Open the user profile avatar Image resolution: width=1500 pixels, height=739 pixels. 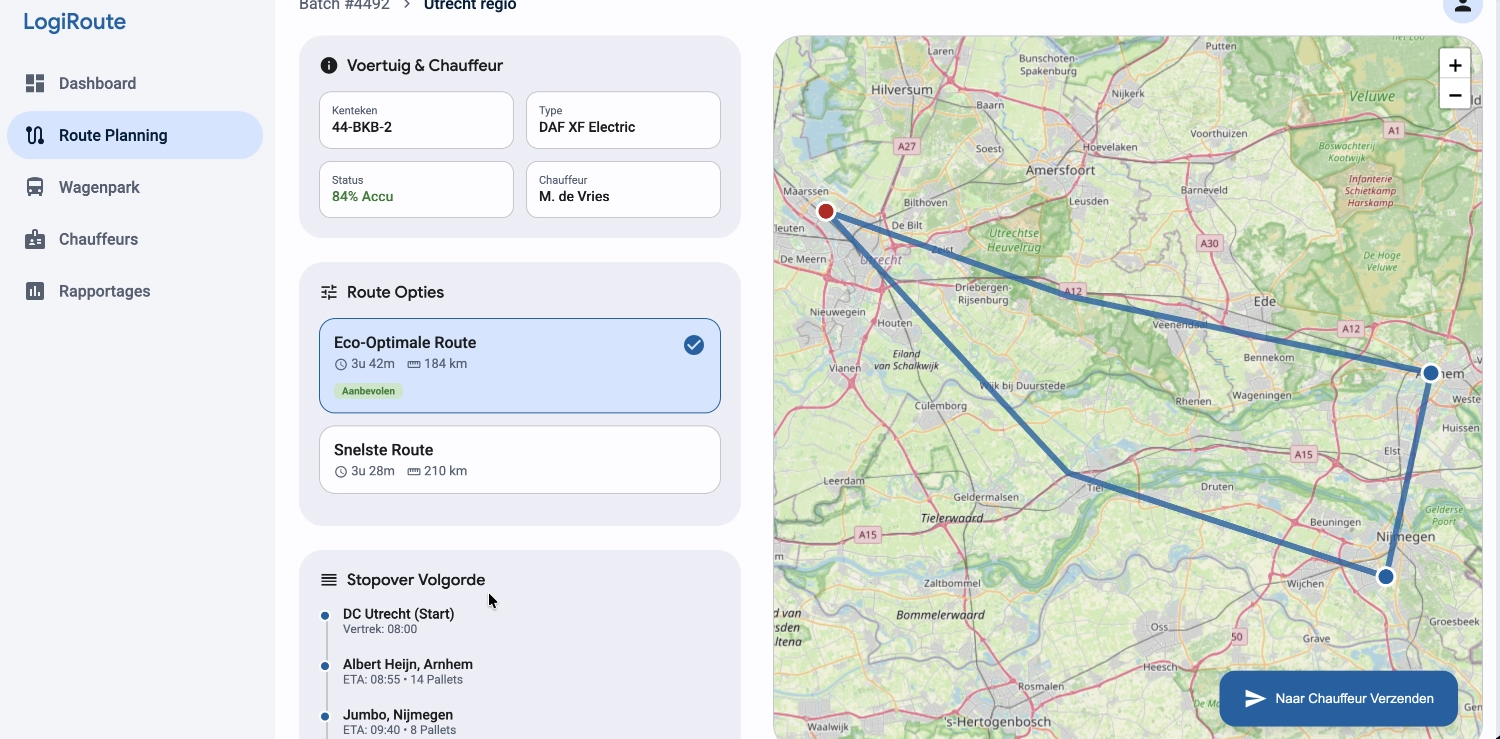(x=1462, y=8)
